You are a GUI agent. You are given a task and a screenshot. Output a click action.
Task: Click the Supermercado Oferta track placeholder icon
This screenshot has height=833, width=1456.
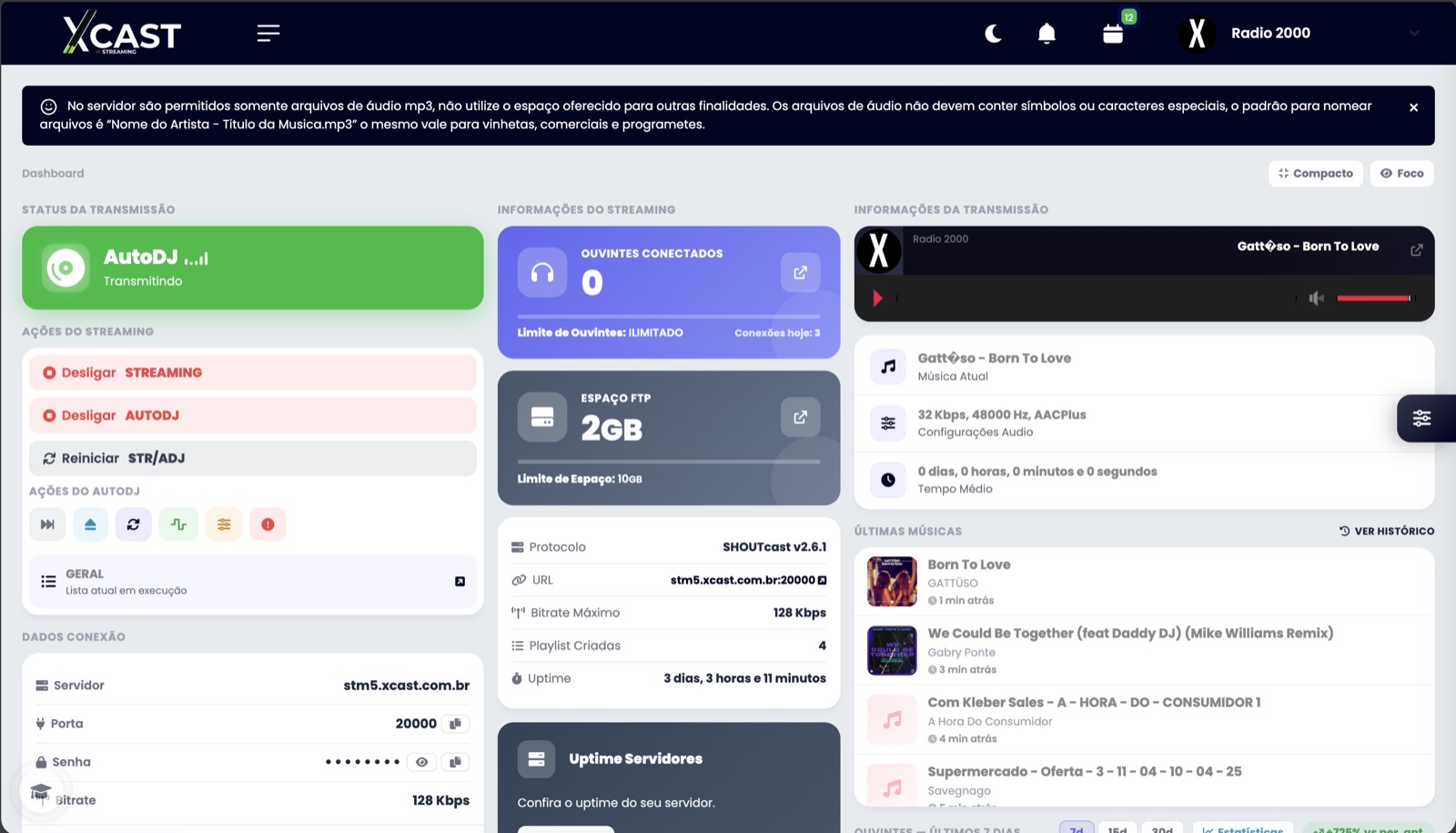point(892,787)
